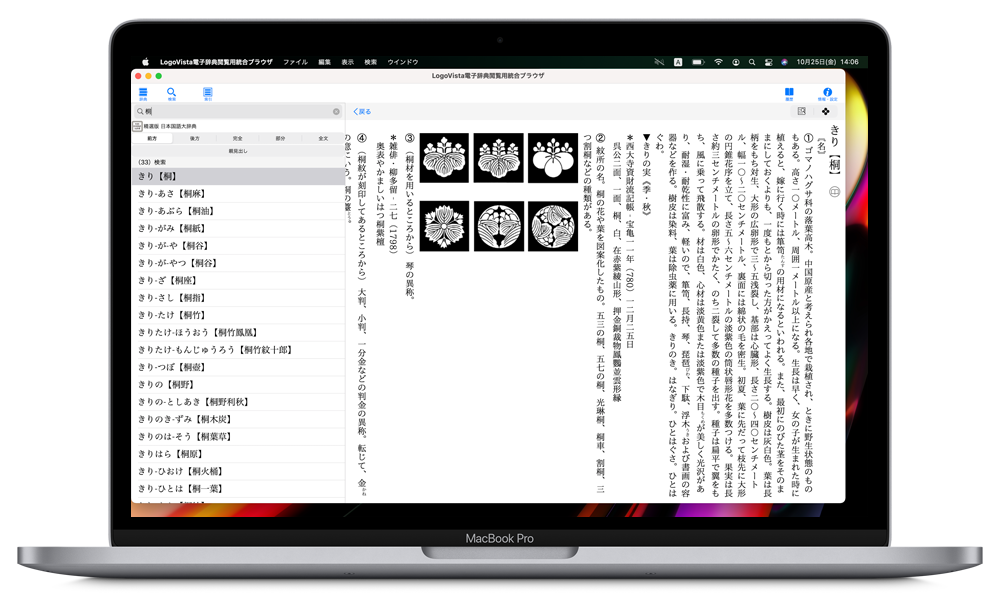Open the ファイル menu

click(x=295, y=62)
